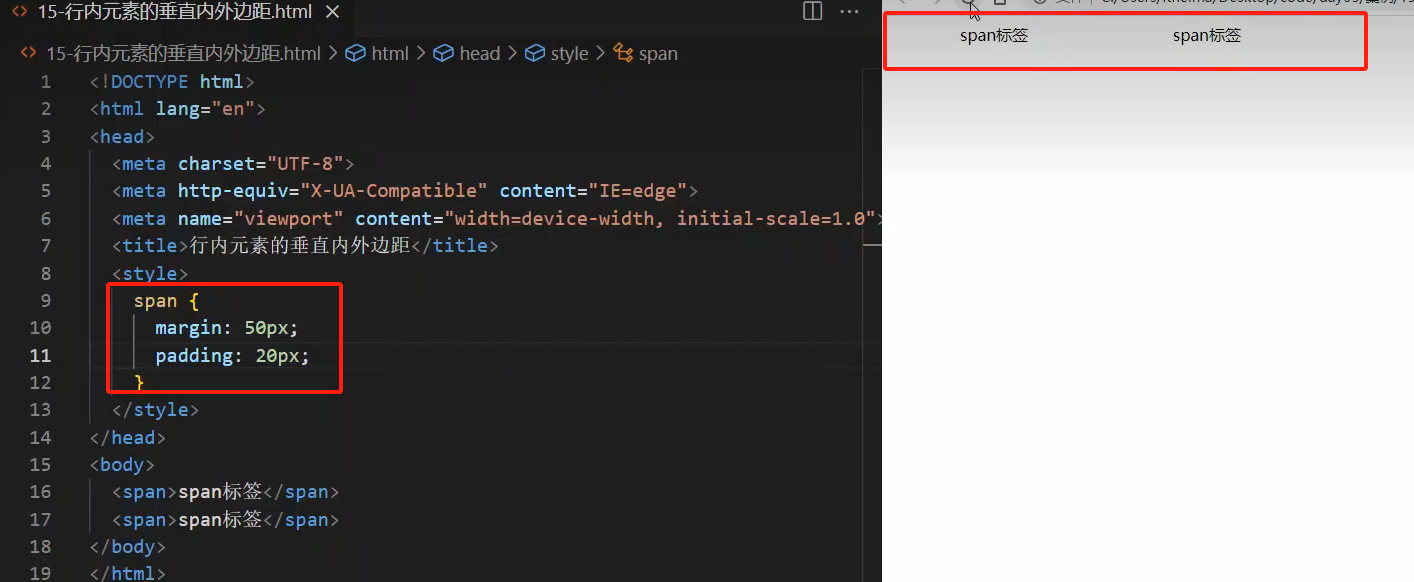The width and height of the screenshot is (1414, 582).
Task: Open the style breadcrumb item
Action: pyautogui.click(x=557, y=53)
